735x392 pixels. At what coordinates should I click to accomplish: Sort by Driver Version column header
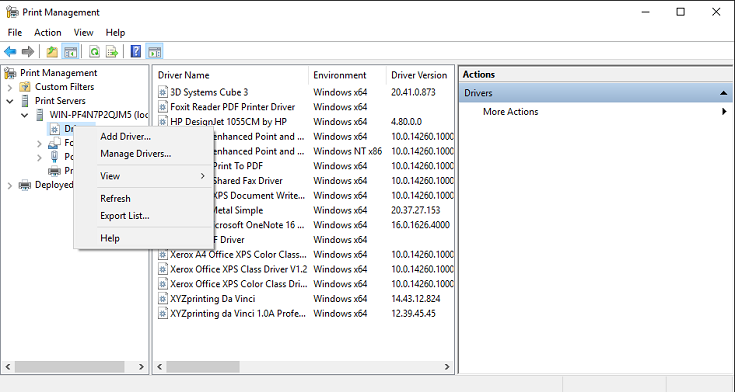click(x=420, y=75)
